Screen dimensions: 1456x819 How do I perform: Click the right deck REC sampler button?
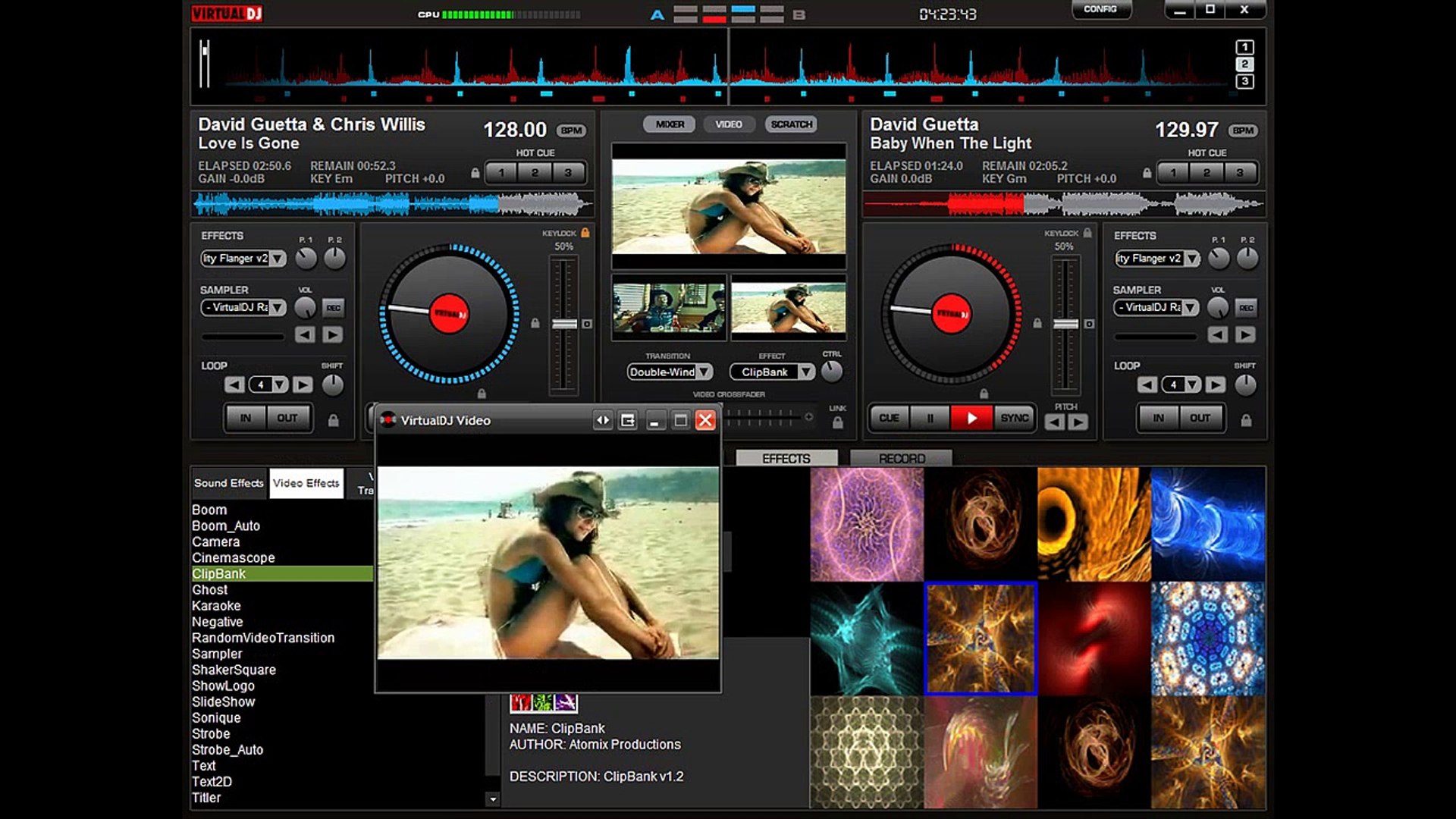[1246, 308]
